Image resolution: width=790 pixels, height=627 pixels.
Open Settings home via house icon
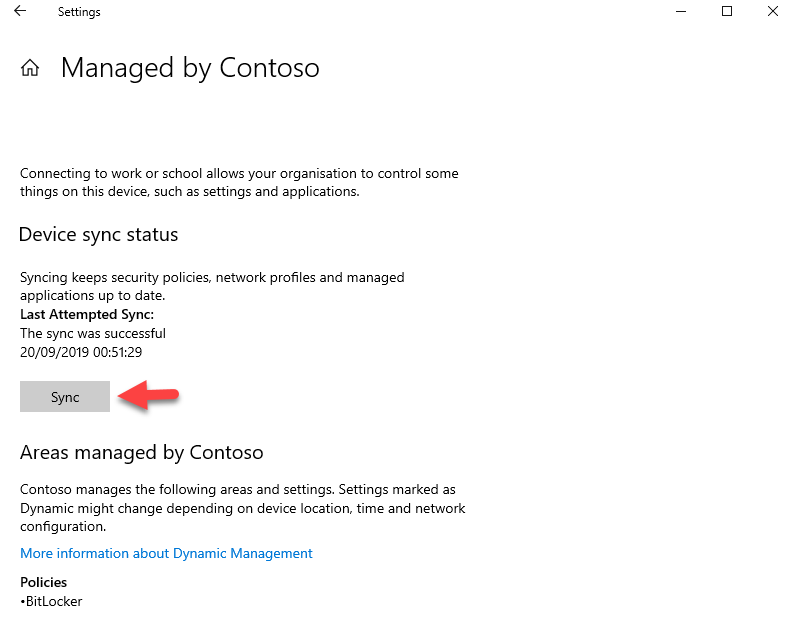[x=30, y=68]
